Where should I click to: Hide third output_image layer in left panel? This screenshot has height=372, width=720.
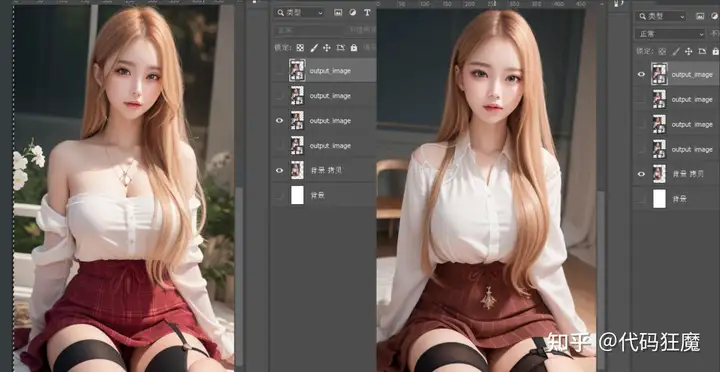(279, 121)
